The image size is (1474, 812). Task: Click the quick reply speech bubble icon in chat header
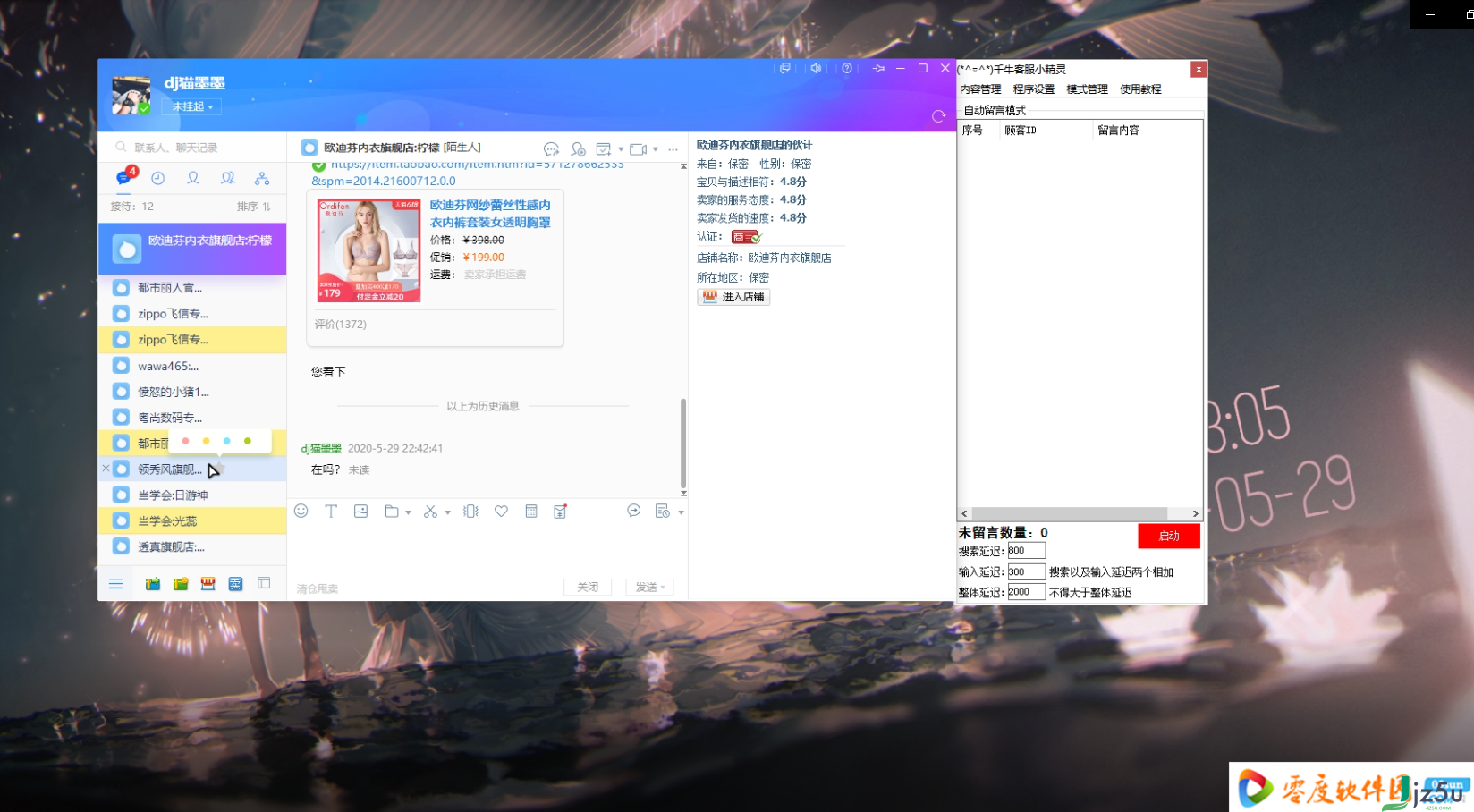point(551,148)
